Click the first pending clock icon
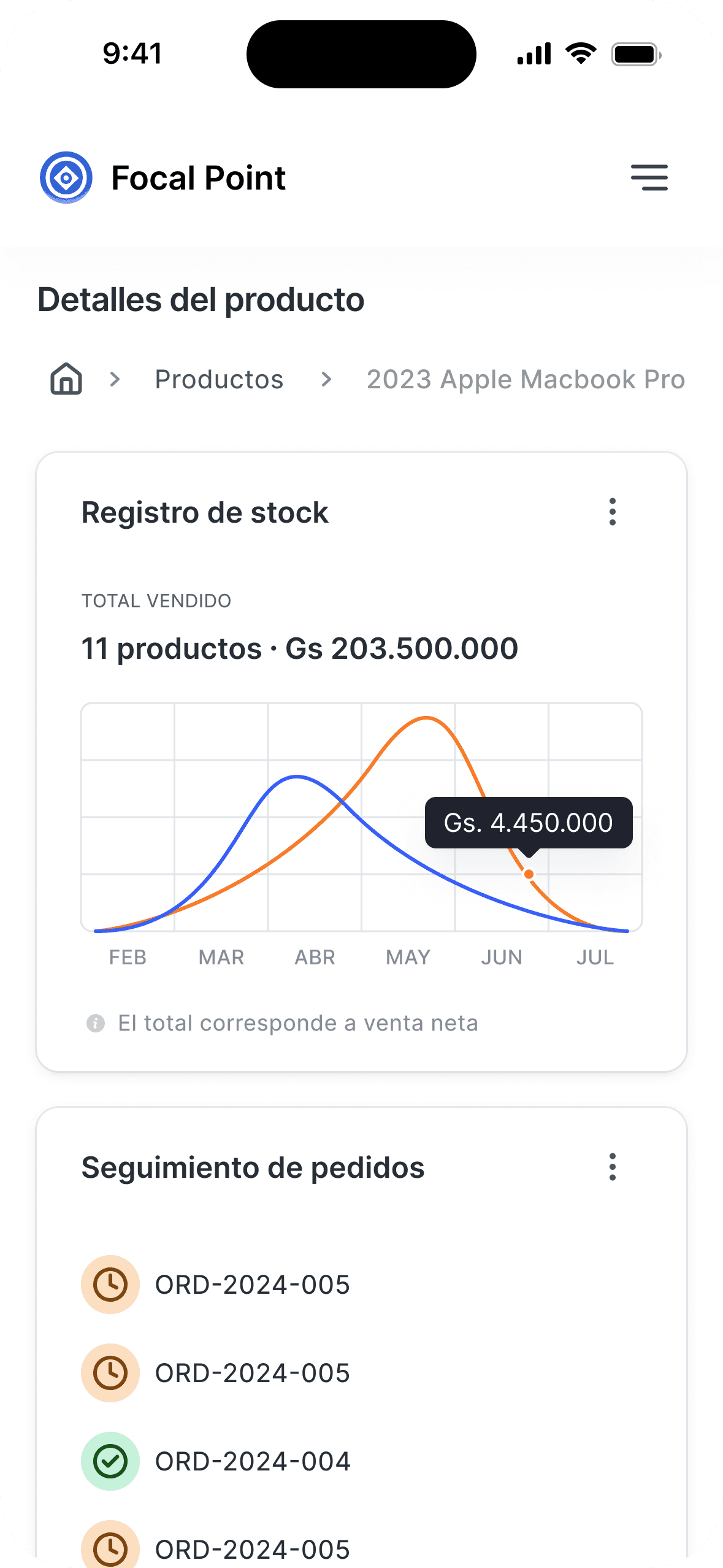The height and width of the screenshot is (1568, 723). click(110, 1285)
